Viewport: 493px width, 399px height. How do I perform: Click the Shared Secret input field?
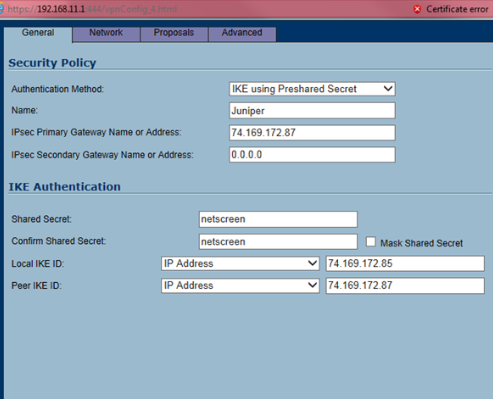(x=278, y=219)
